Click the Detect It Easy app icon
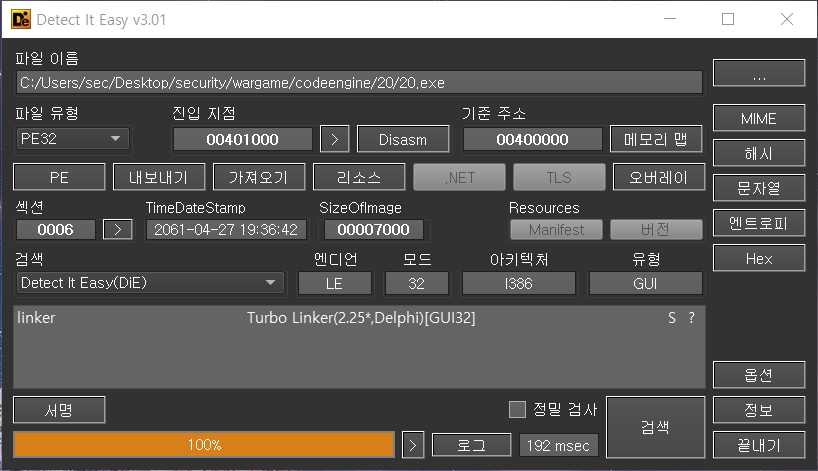Viewport: 818px width, 471px height. [21, 19]
